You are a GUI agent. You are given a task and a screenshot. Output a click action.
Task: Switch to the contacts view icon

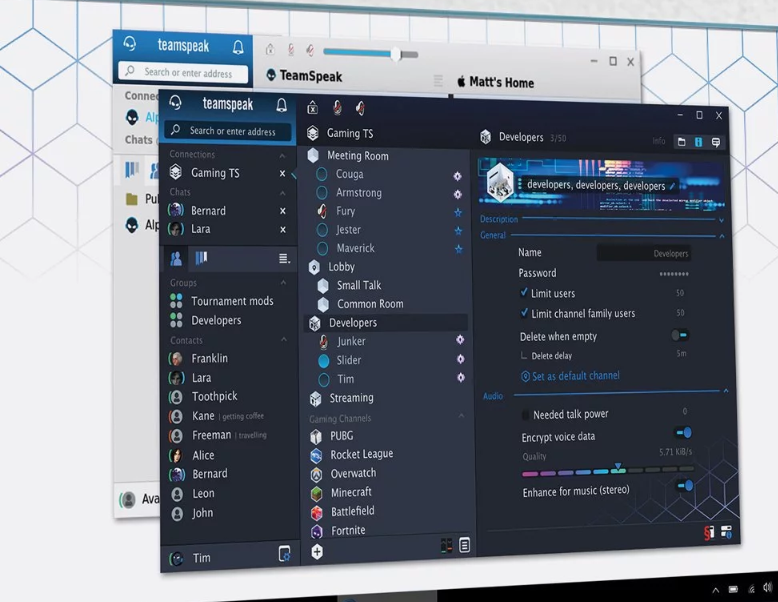tap(176, 259)
